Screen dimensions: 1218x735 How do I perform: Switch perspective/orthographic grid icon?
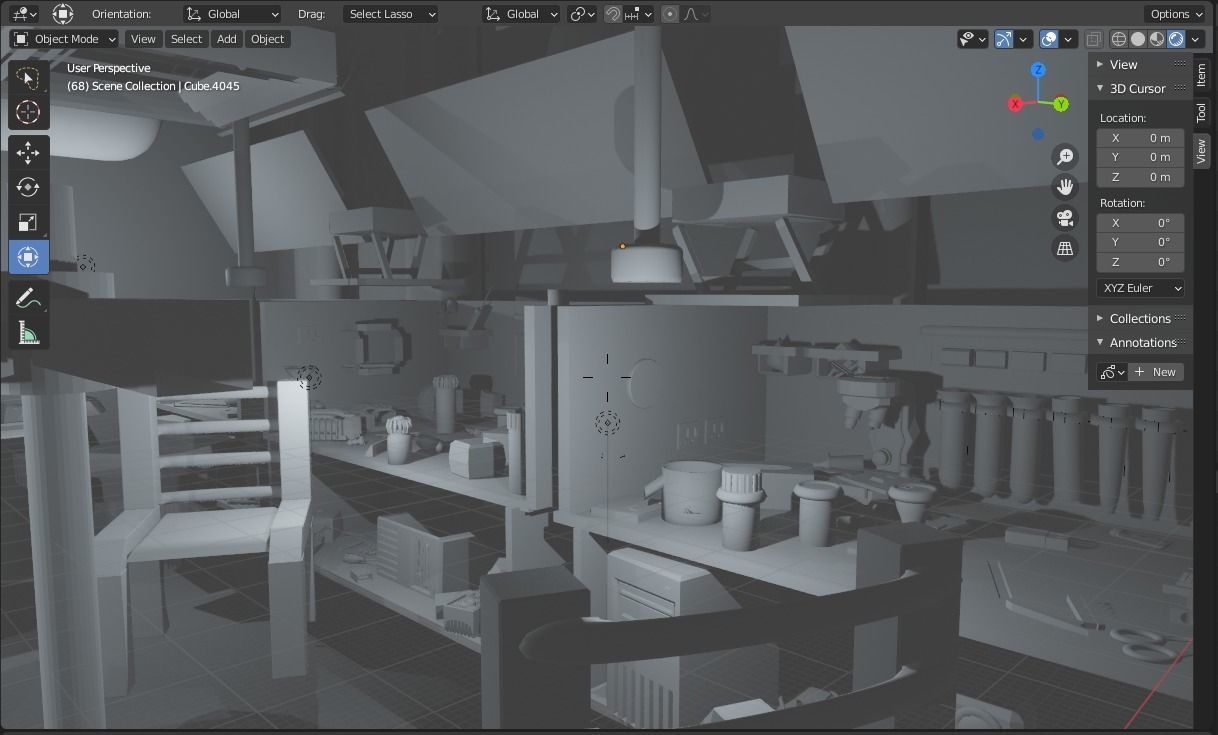1065,248
